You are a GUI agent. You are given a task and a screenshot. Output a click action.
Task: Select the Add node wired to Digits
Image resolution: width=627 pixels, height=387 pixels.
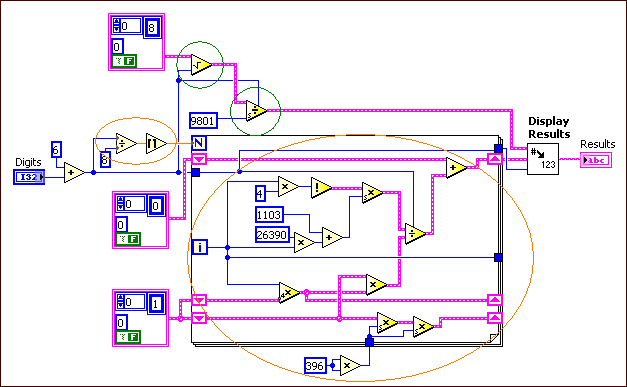click(74, 173)
